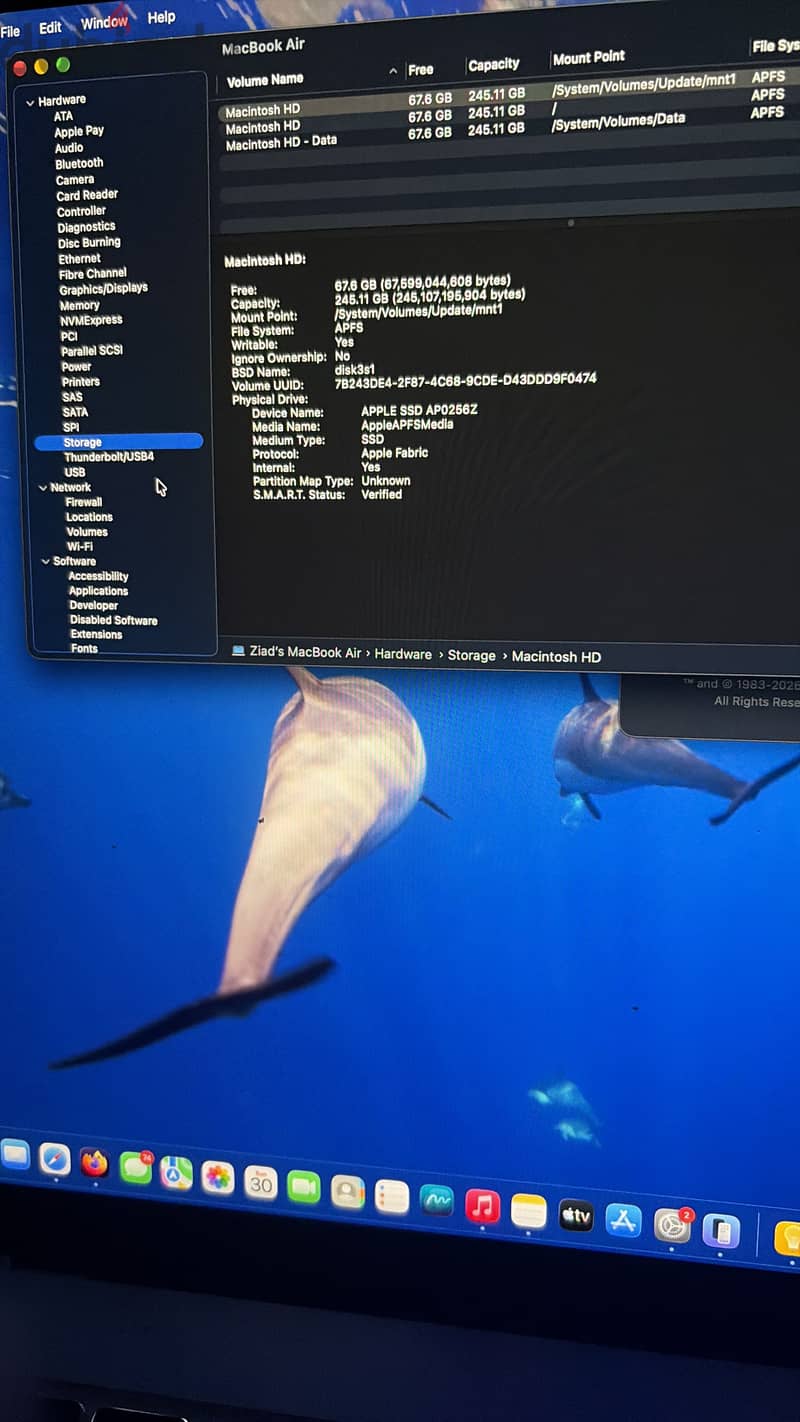800x1422 pixels.
Task: Open the Photos app in the Dock
Action: pos(217,1177)
